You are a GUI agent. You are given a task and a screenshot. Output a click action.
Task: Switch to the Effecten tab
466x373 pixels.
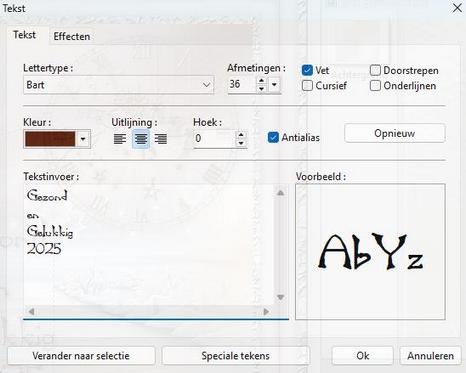click(72, 36)
